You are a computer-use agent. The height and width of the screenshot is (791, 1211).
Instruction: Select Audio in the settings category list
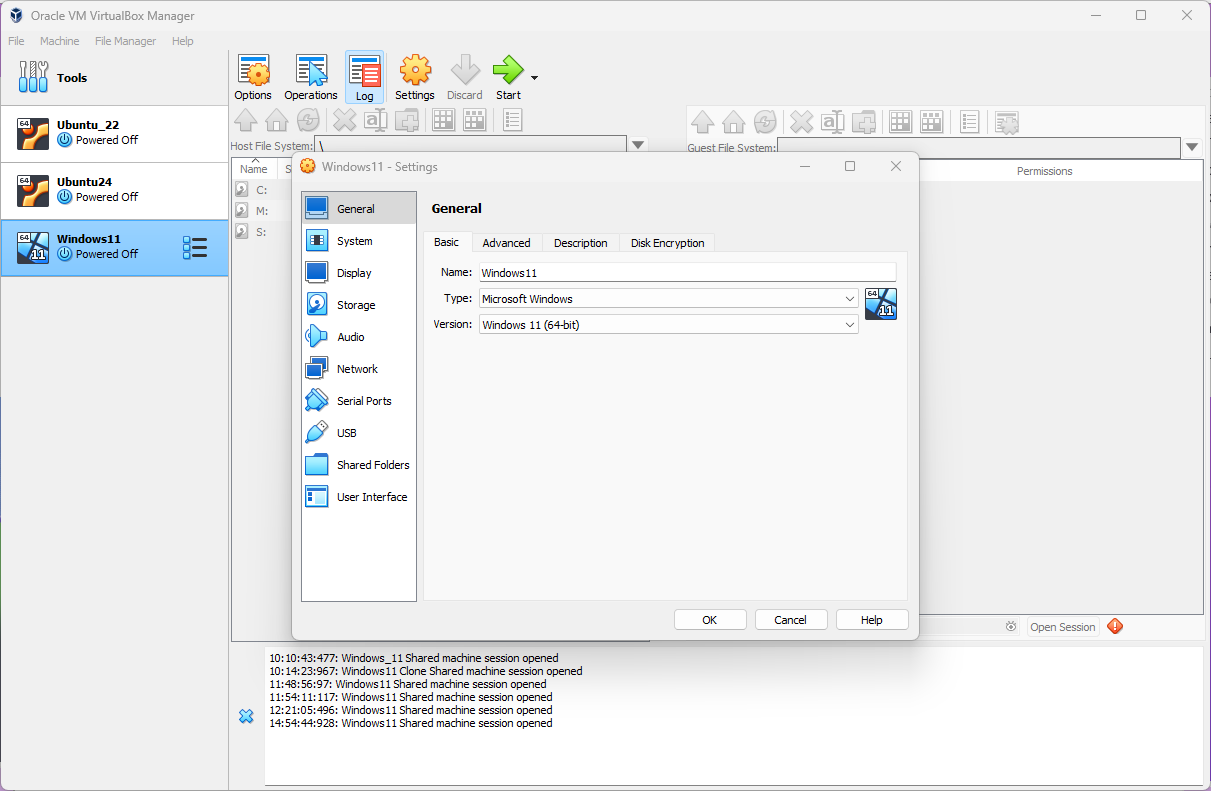359,336
